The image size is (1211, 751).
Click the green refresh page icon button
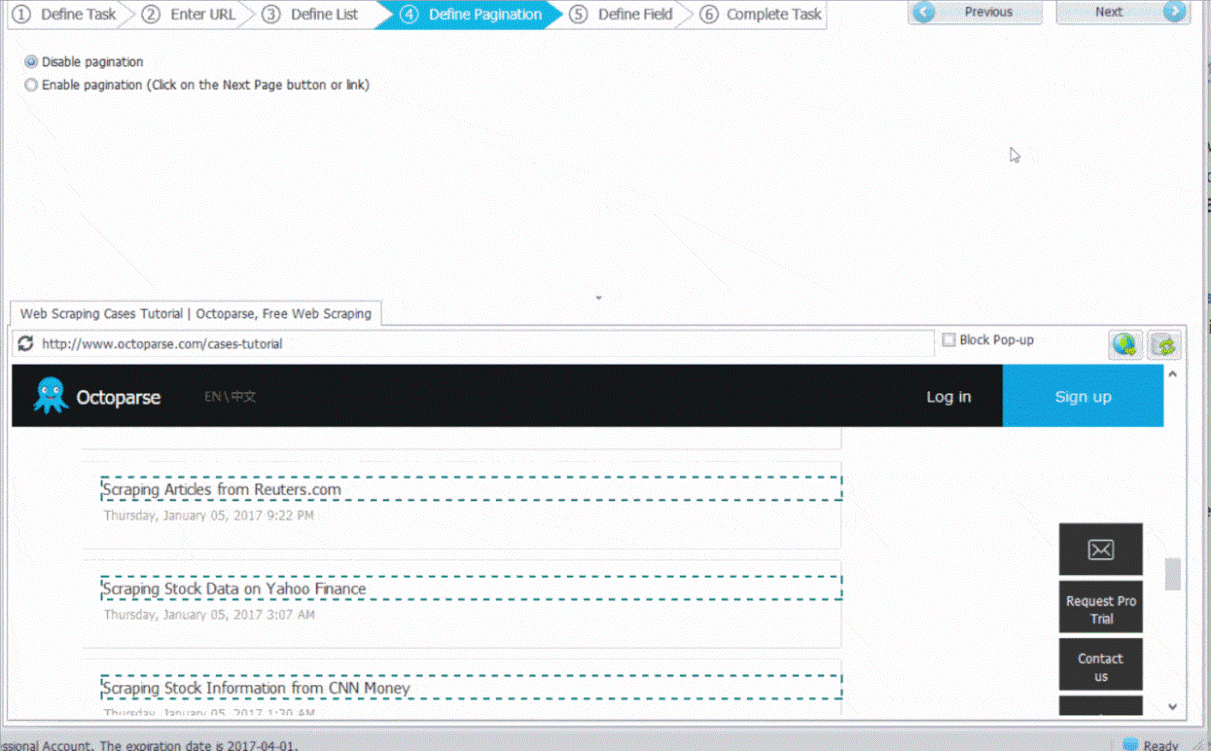pos(1164,345)
